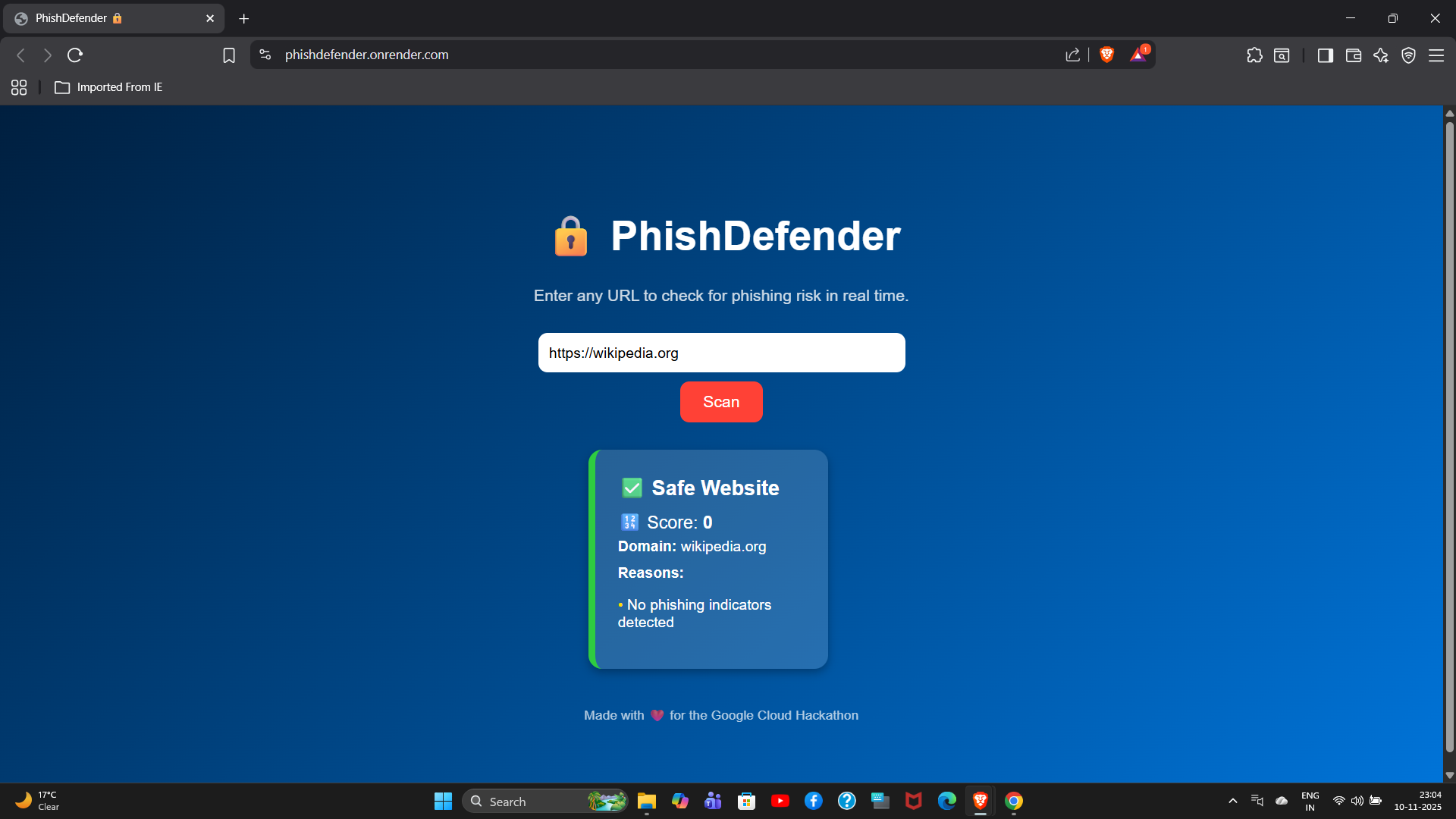Open Windows Start menu
The height and width of the screenshot is (819, 1456).
[x=443, y=801]
